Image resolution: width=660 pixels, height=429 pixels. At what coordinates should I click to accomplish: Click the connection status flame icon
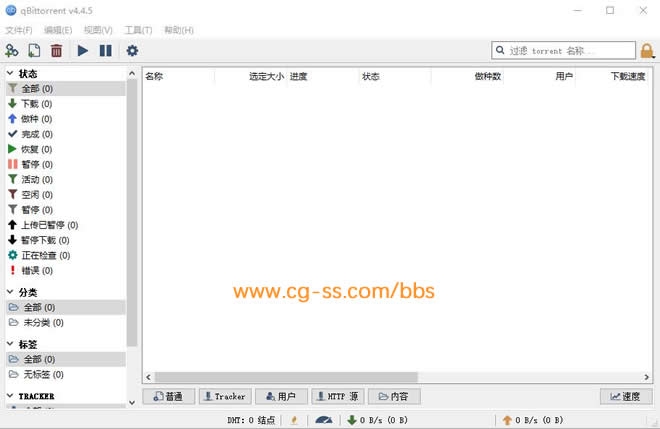294,420
